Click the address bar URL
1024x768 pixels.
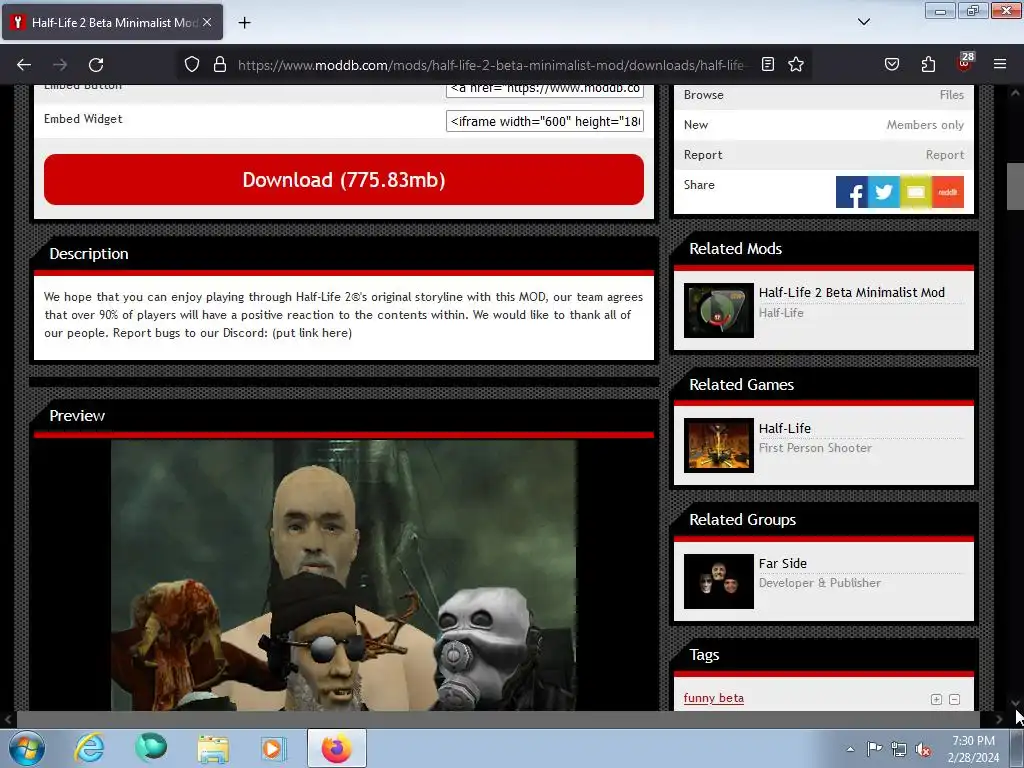(x=491, y=65)
